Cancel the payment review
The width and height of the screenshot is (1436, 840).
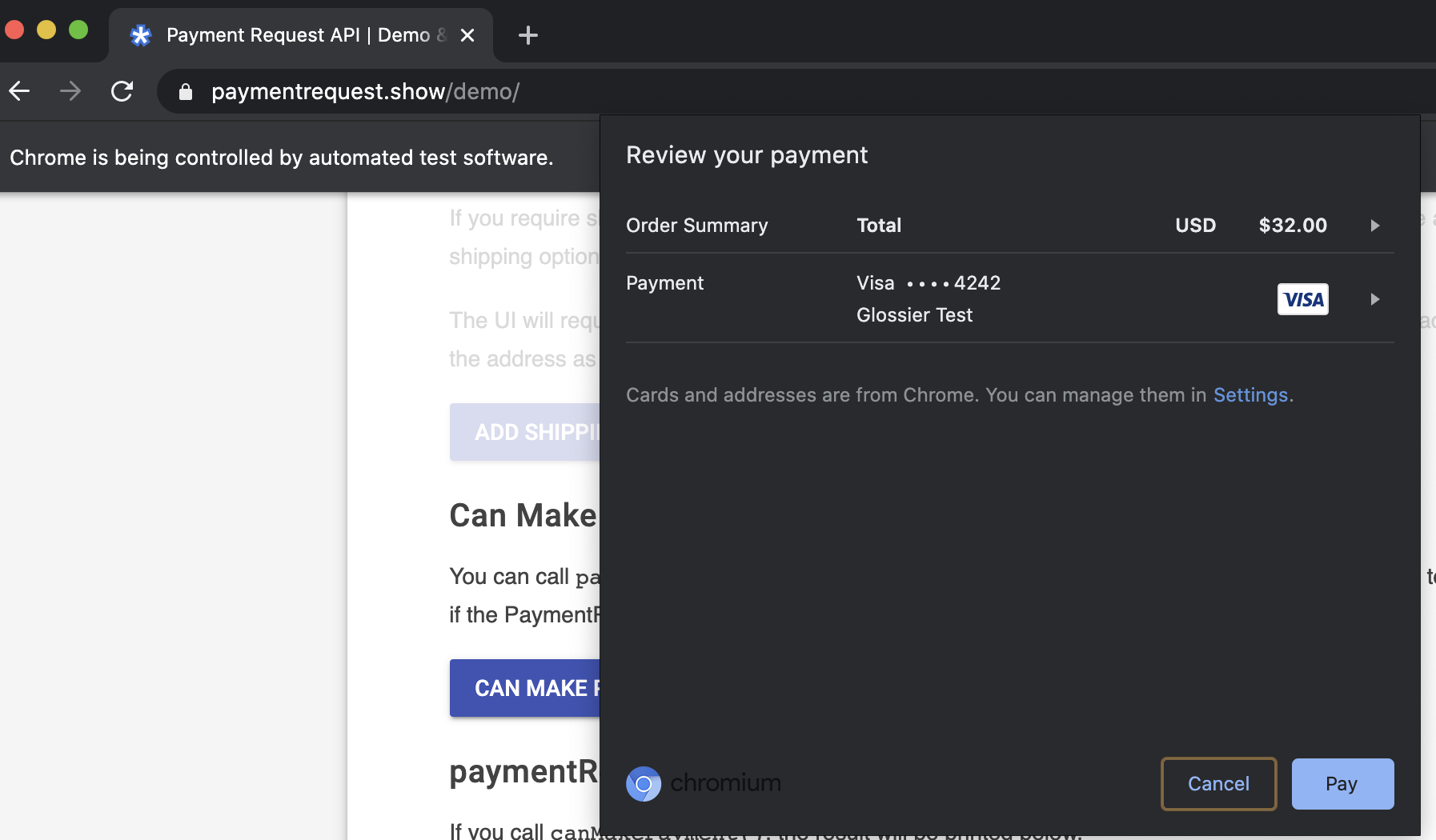click(1217, 783)
